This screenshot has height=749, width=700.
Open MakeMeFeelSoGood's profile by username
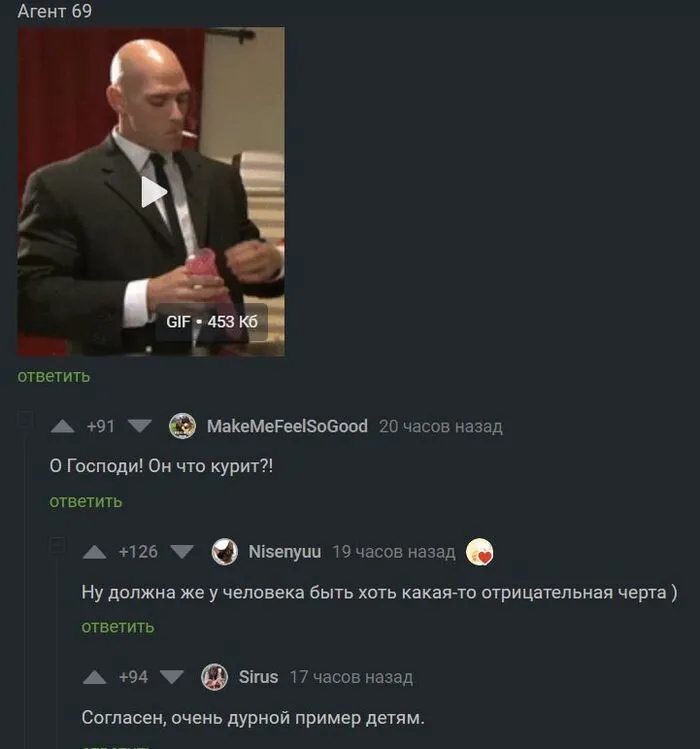pos(287,426)
